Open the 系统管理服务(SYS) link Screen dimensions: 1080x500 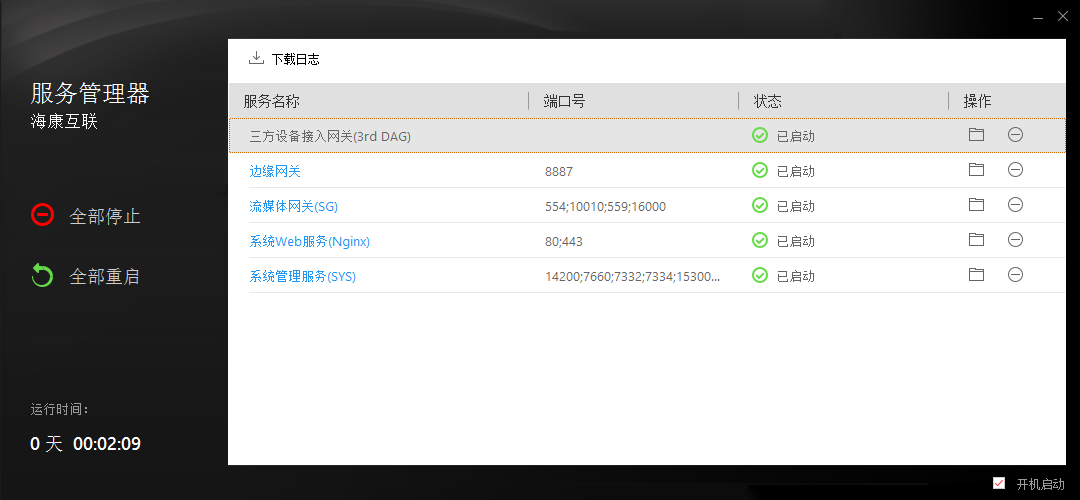point(302,276)
